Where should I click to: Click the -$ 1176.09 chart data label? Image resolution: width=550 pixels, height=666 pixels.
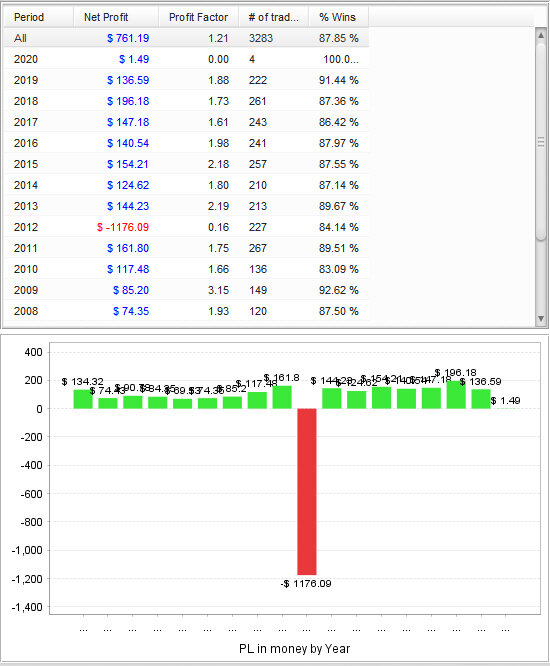[x=306, y=584]
